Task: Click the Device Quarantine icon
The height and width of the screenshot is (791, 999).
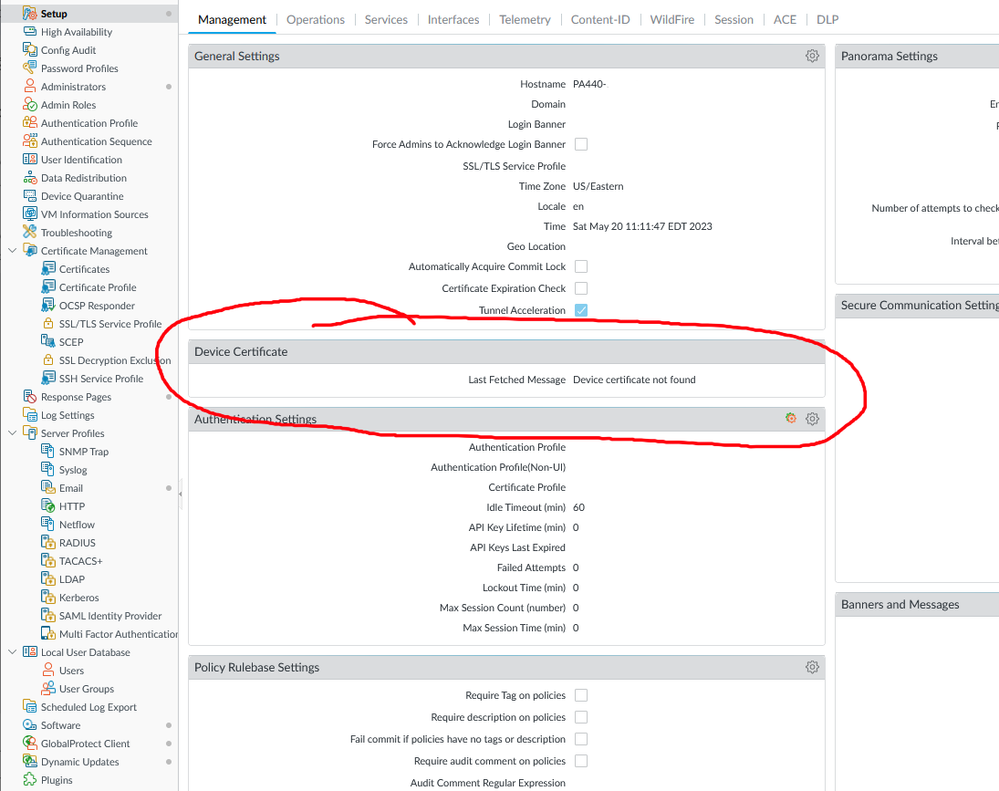Action: (29, 196)
